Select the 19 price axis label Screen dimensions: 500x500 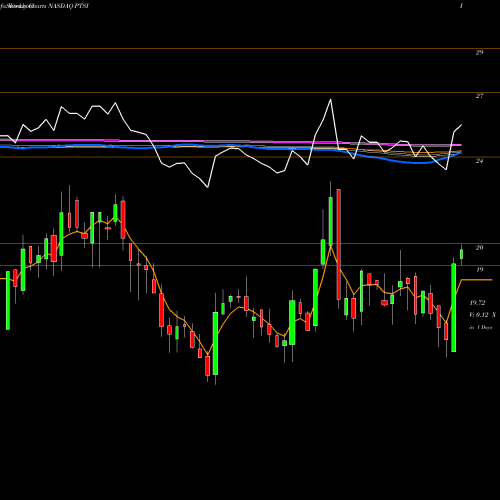coord(479,270)
